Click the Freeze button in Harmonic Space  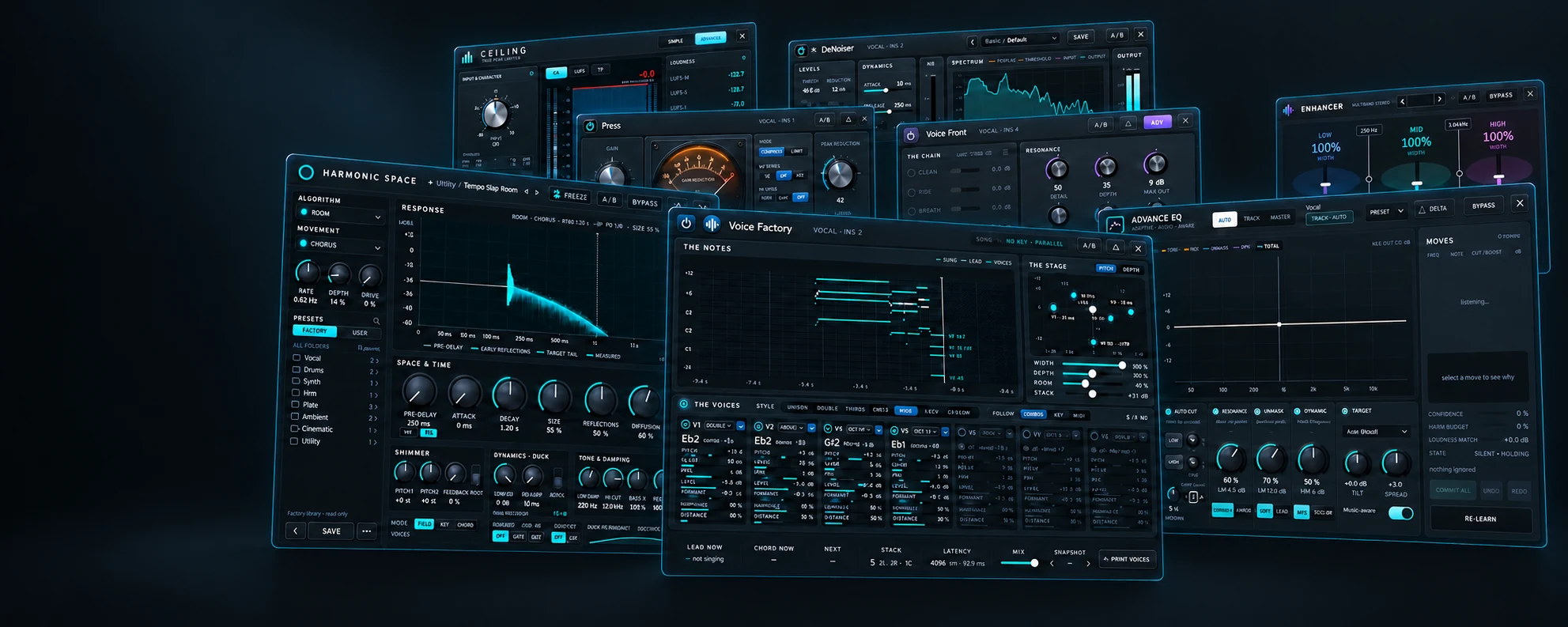click(570, 195)
